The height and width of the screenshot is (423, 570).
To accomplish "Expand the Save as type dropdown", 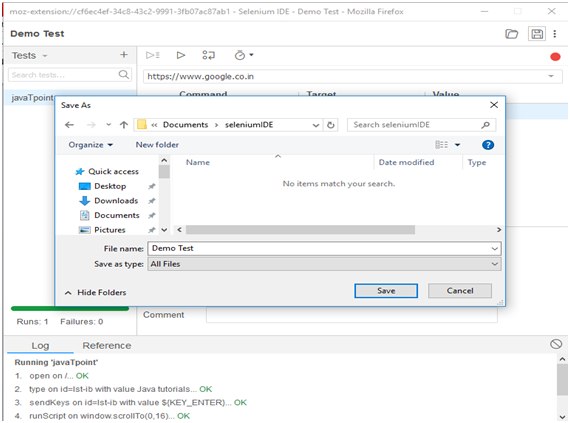I will [494, 264].
